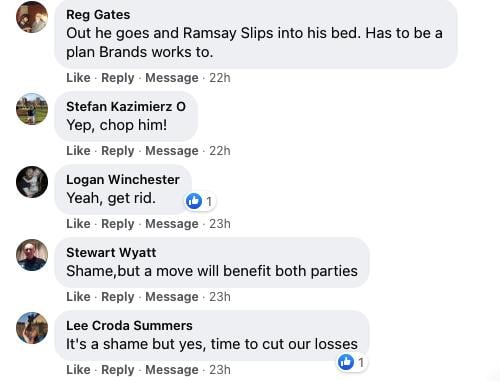Open Reg Gates' profile picture

(x=32, y=17)
